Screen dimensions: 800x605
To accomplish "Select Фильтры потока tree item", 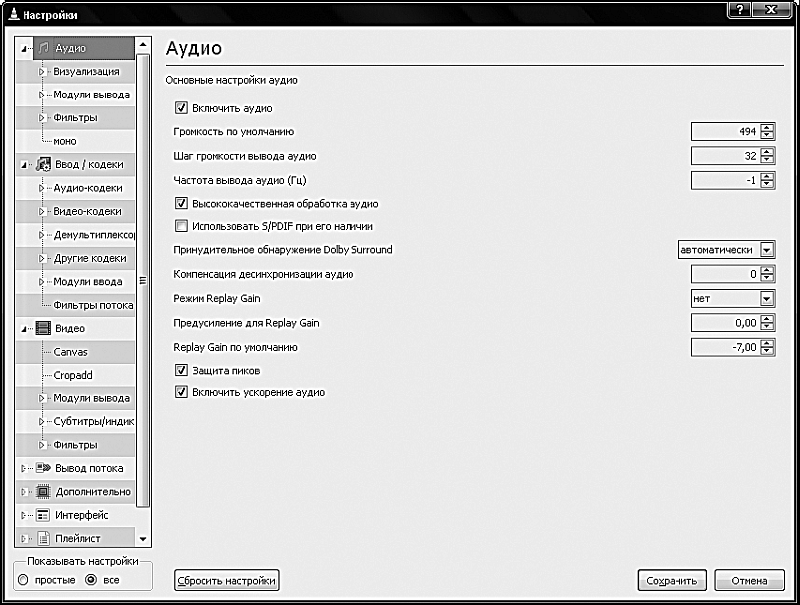I will 93,305.
